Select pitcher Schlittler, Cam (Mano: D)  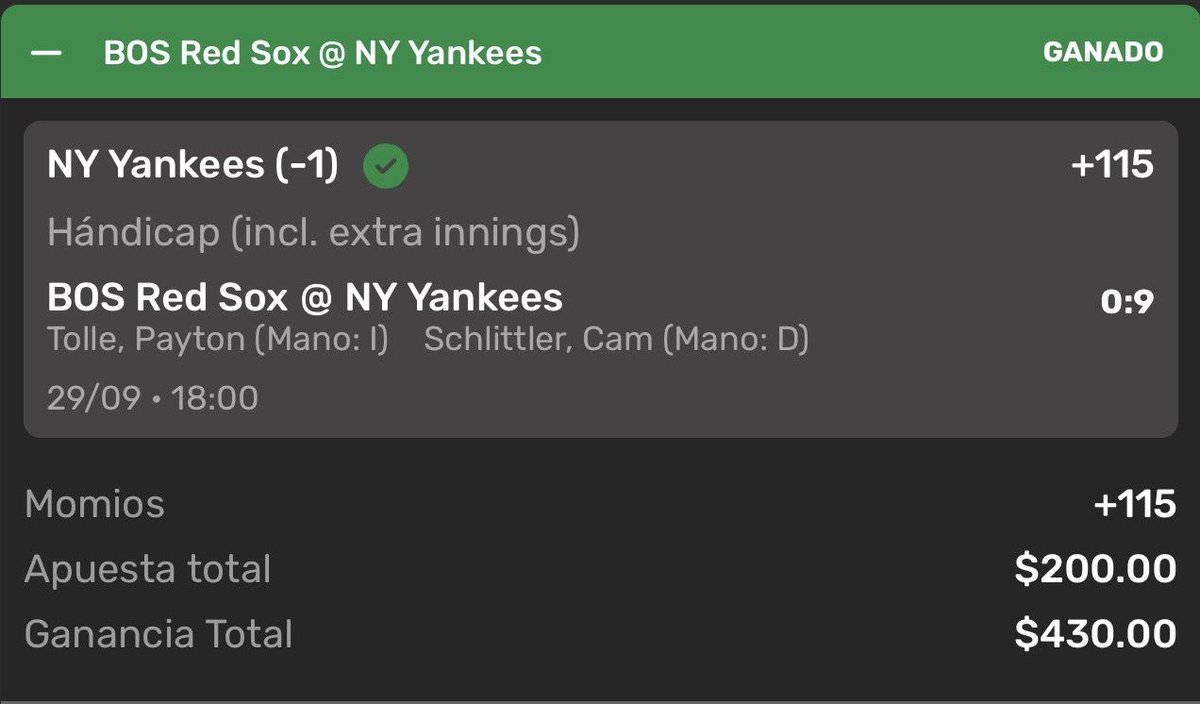tap(616, 340)
